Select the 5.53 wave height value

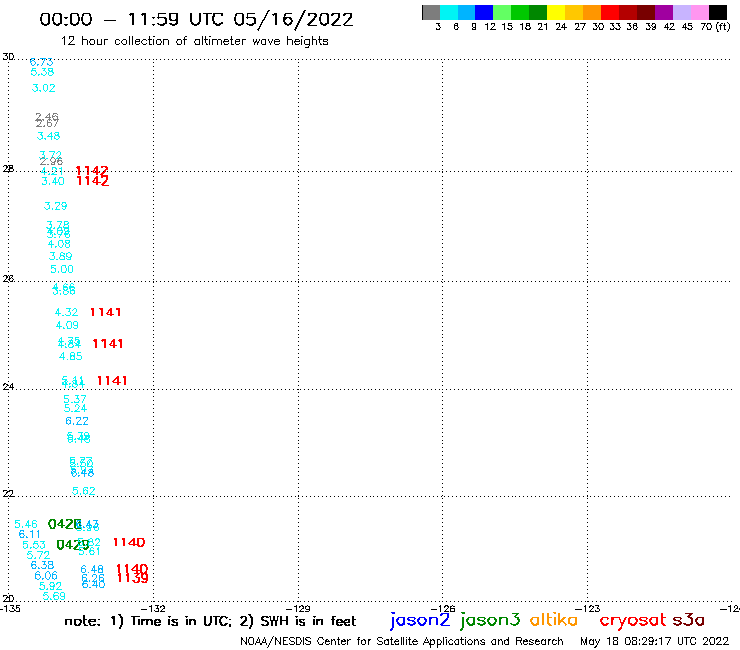[x=34, y=545]
